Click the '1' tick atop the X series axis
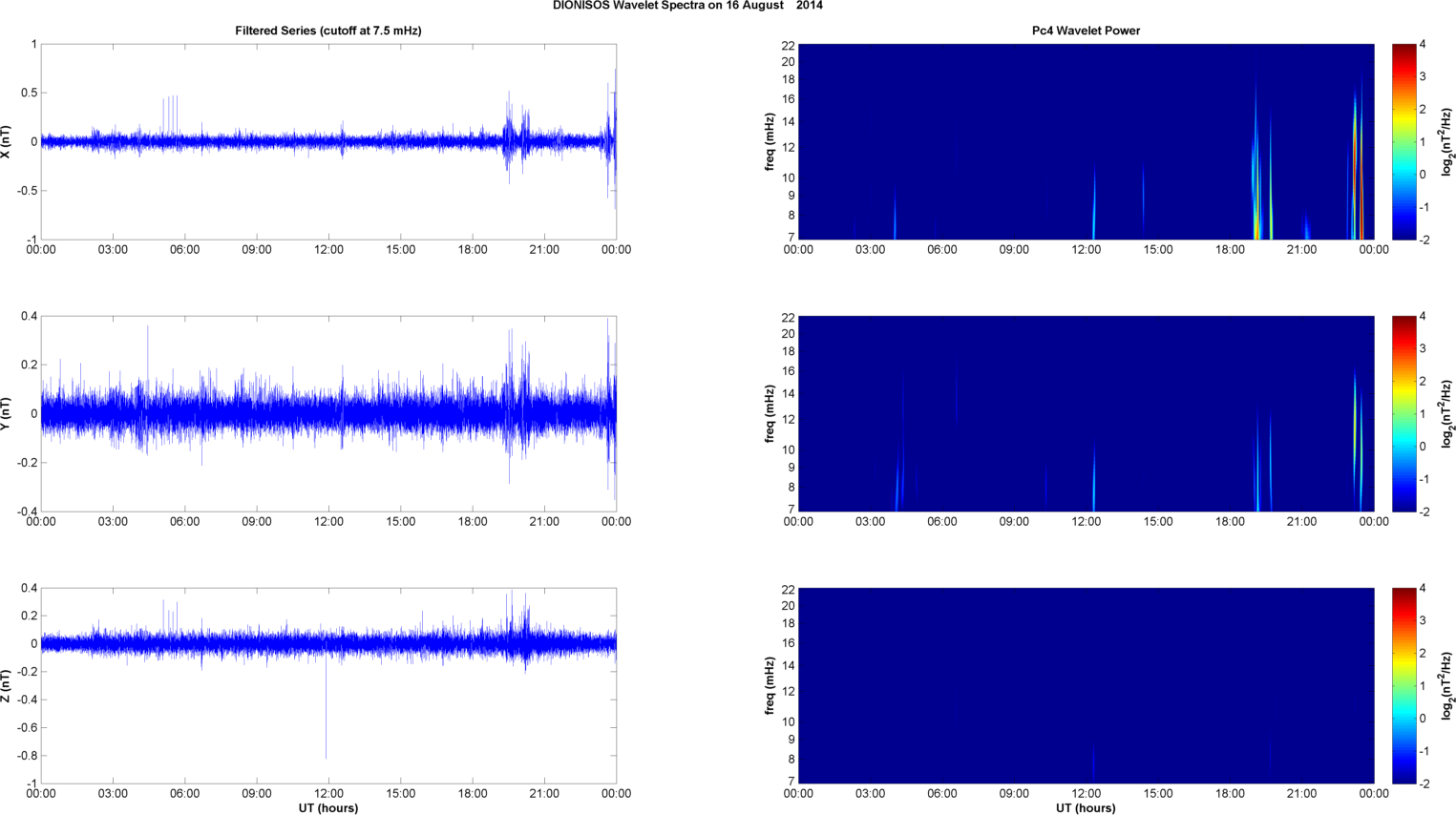The width and height of the screenshot is (1456, 815). pos(34,45)
